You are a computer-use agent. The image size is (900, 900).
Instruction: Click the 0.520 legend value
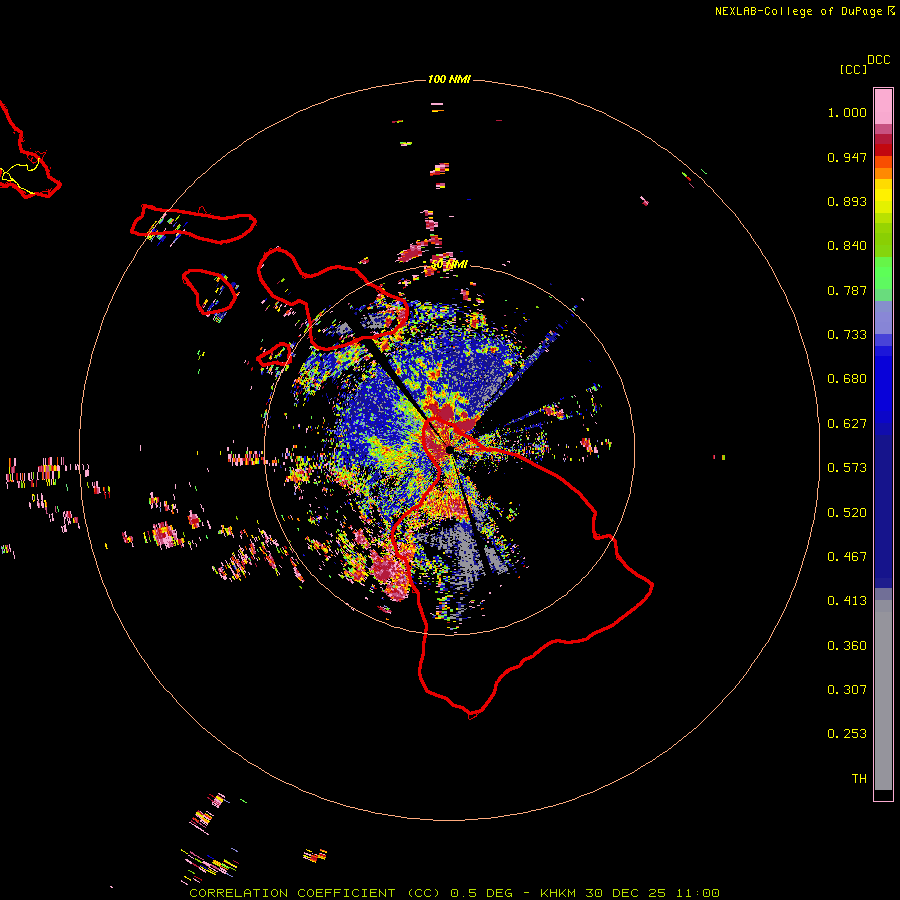[x=847, y=513]
